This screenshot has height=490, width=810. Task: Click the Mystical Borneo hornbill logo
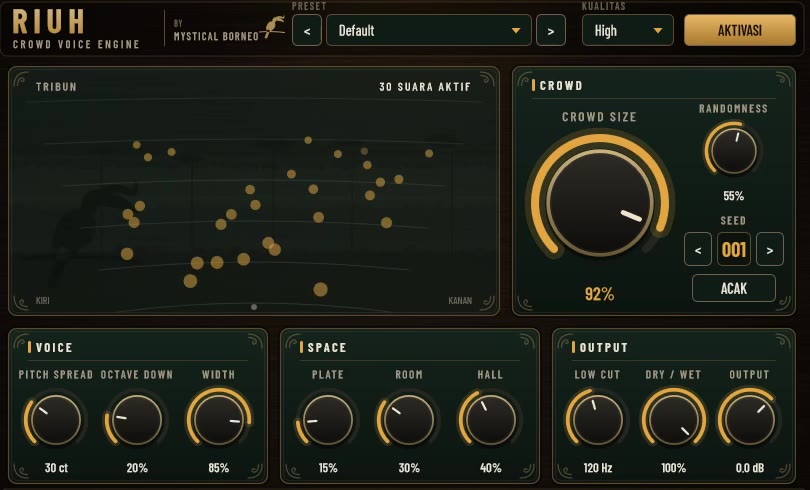pyautogui.click(x=274, y=28)
